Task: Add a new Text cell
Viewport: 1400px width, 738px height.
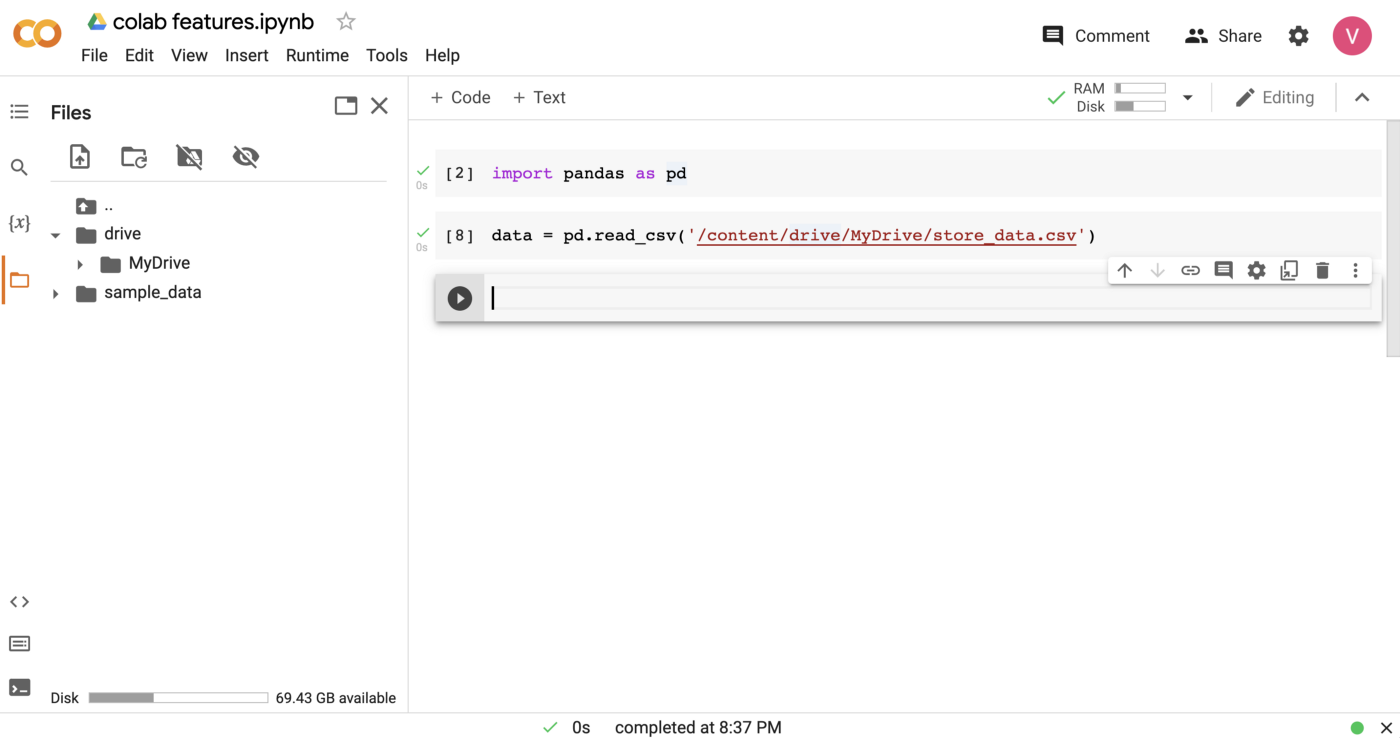Action: [x=539, y=97]
